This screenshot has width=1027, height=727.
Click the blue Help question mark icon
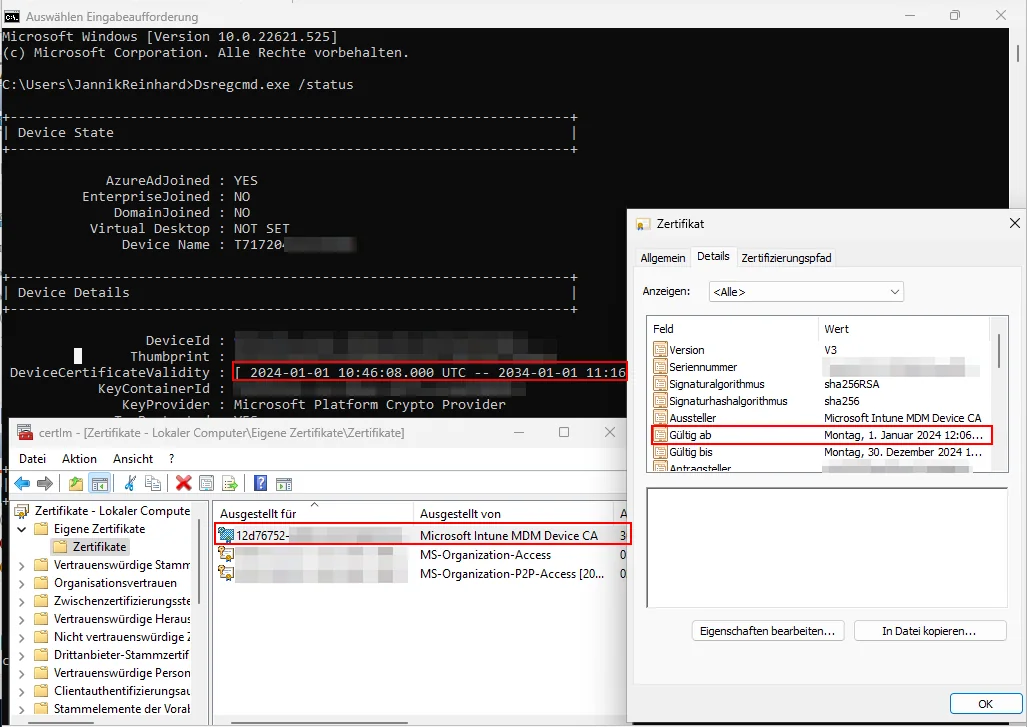[x=260, y=484]
